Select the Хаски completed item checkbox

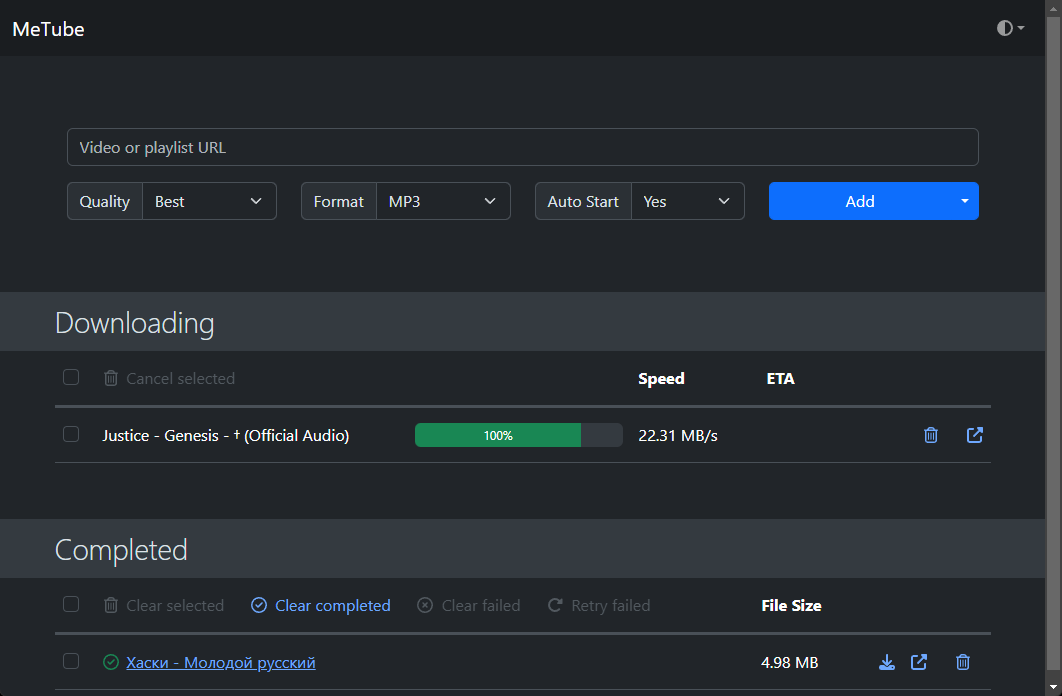71,661
